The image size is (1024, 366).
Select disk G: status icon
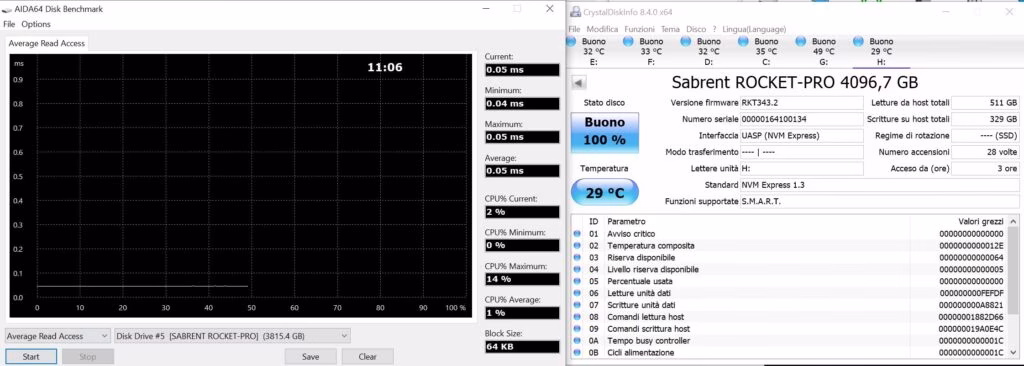click(801, 42)
